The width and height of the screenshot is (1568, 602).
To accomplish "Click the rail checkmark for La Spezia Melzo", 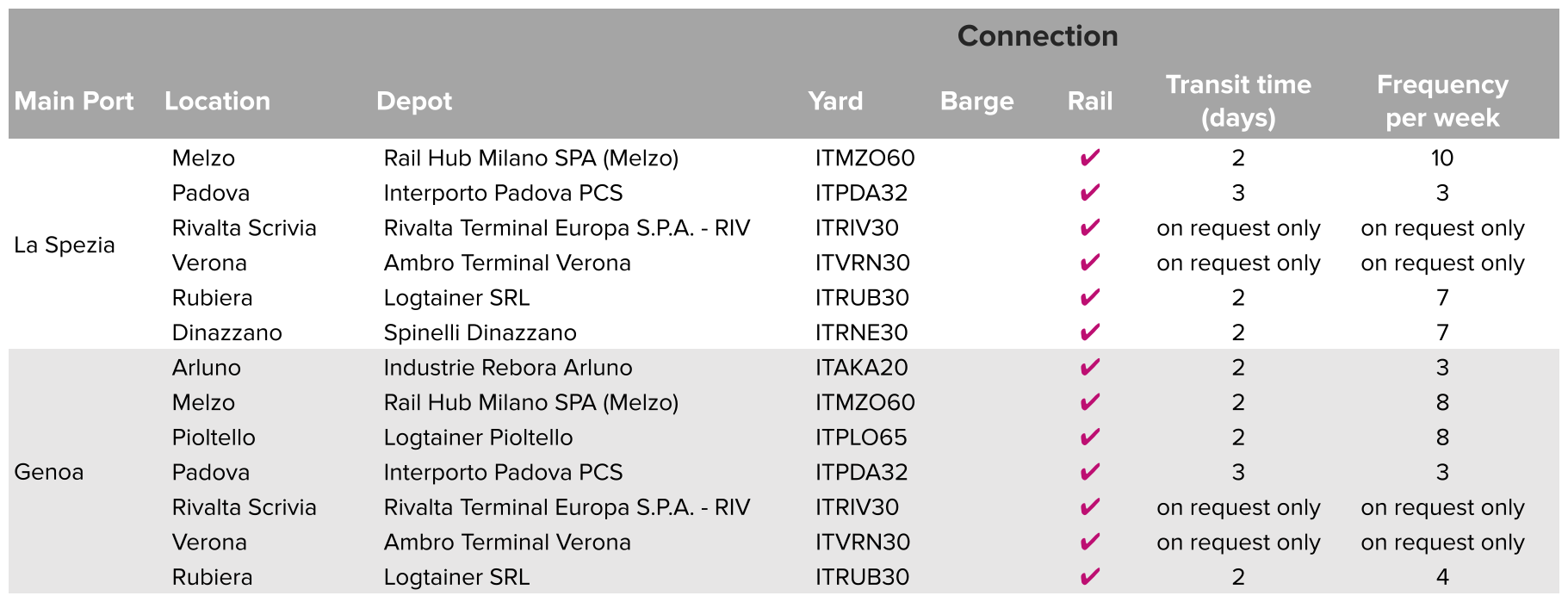I will click(1089, 158).
